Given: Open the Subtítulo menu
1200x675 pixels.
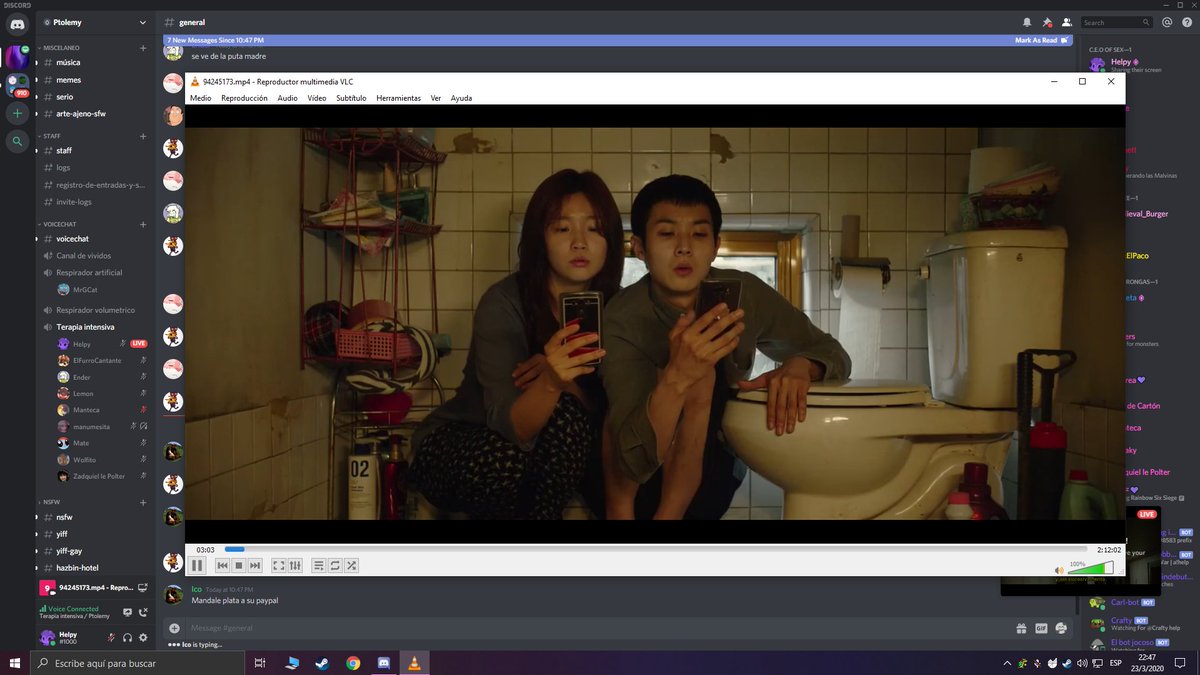Looking at the screenshot, I should (x=351, y=98).
